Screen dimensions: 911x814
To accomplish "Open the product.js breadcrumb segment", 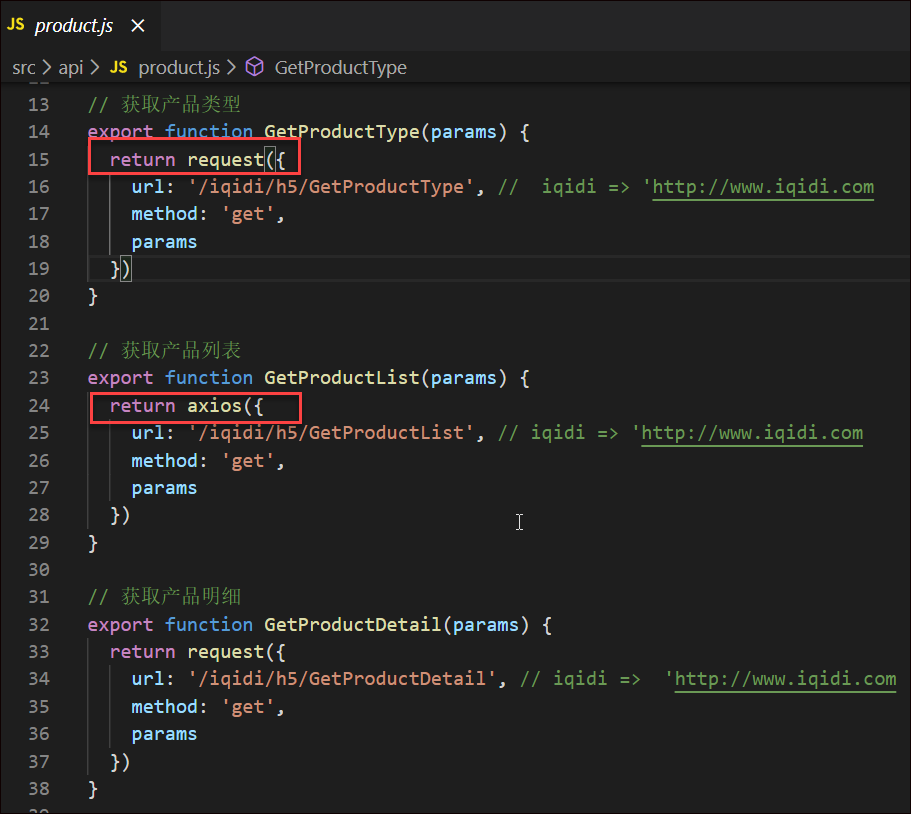I will coord(179,68).
